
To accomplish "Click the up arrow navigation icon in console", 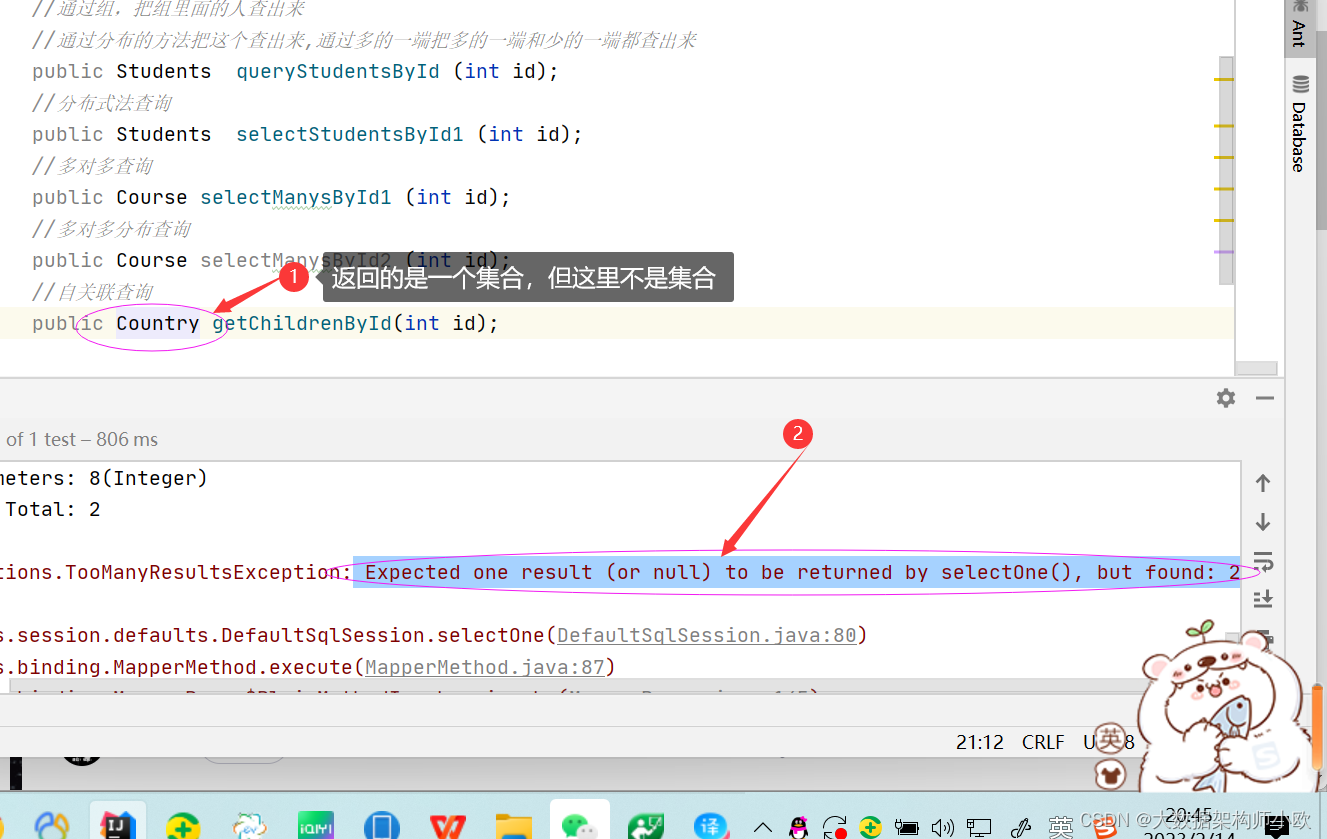I will 1262,483.
